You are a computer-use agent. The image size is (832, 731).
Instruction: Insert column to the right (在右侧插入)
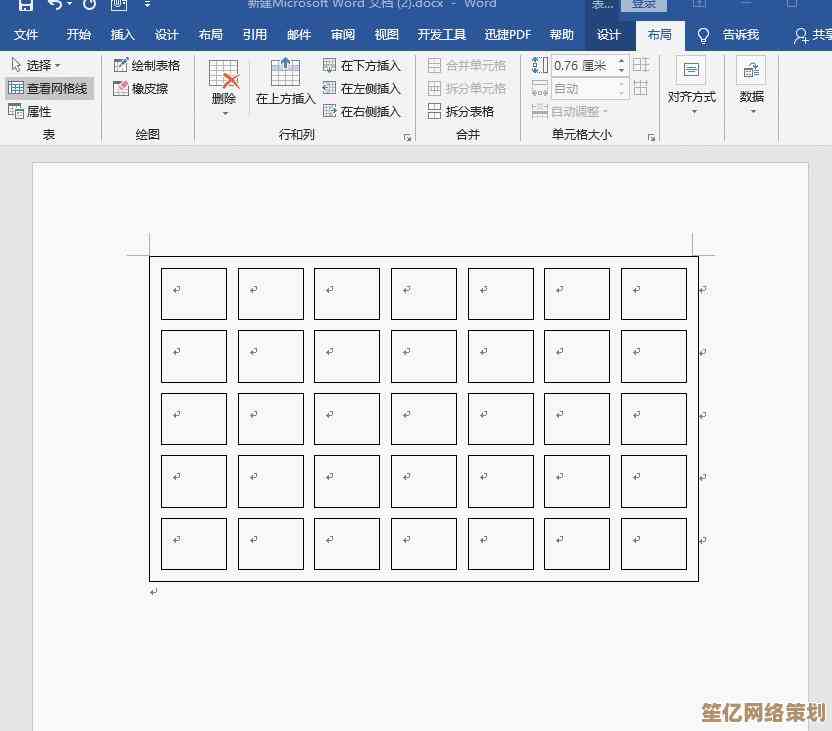[x=361, y=111]
